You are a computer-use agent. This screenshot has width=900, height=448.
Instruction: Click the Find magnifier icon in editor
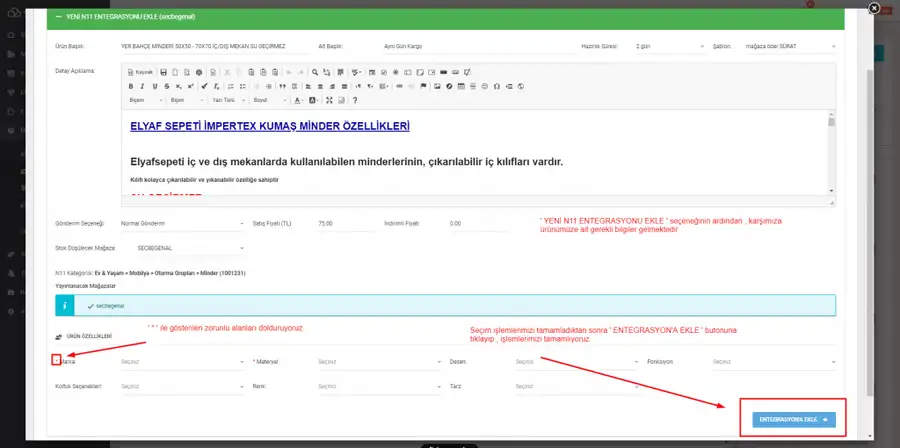[315, 72]
